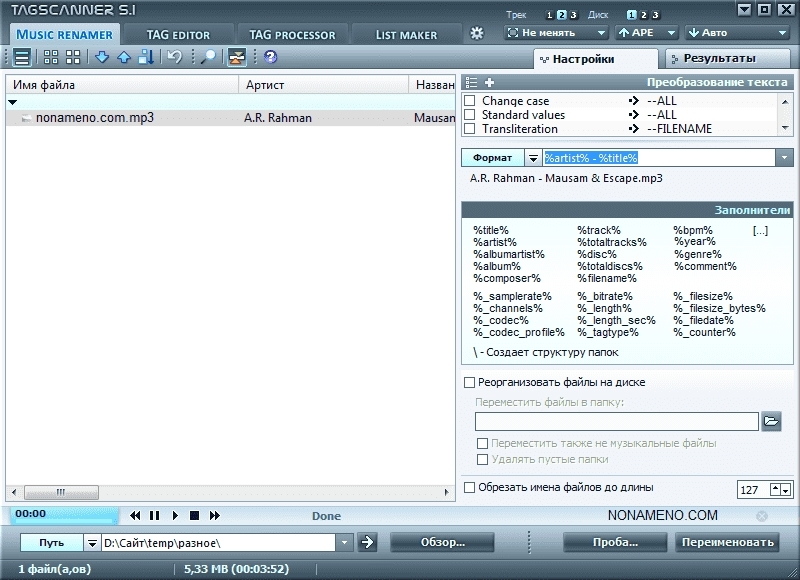Screen dimensions: 800x580
Task: Toggle the orange panel layout icon
Action: (237, 57)
